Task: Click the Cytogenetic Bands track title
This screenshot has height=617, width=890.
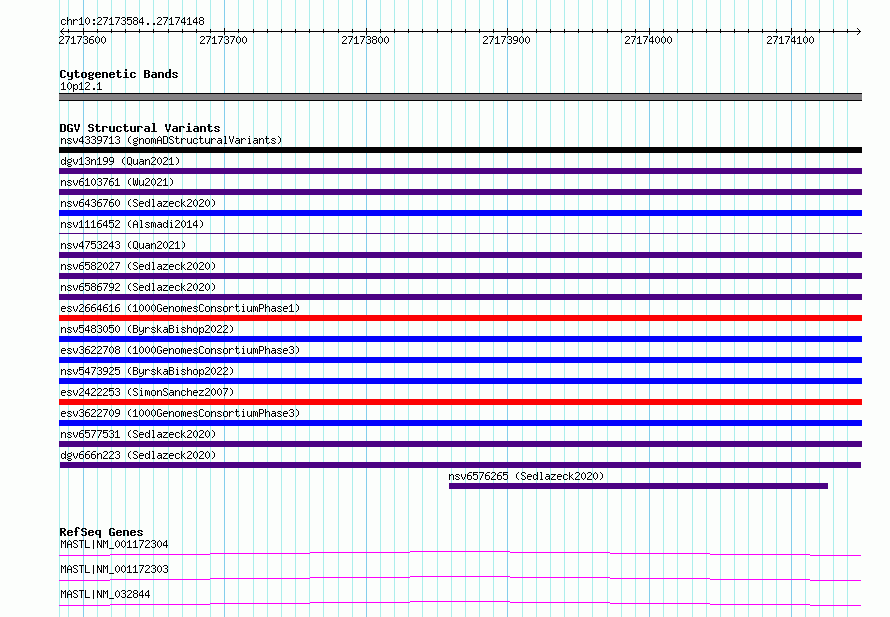Action: coord(119,74)
